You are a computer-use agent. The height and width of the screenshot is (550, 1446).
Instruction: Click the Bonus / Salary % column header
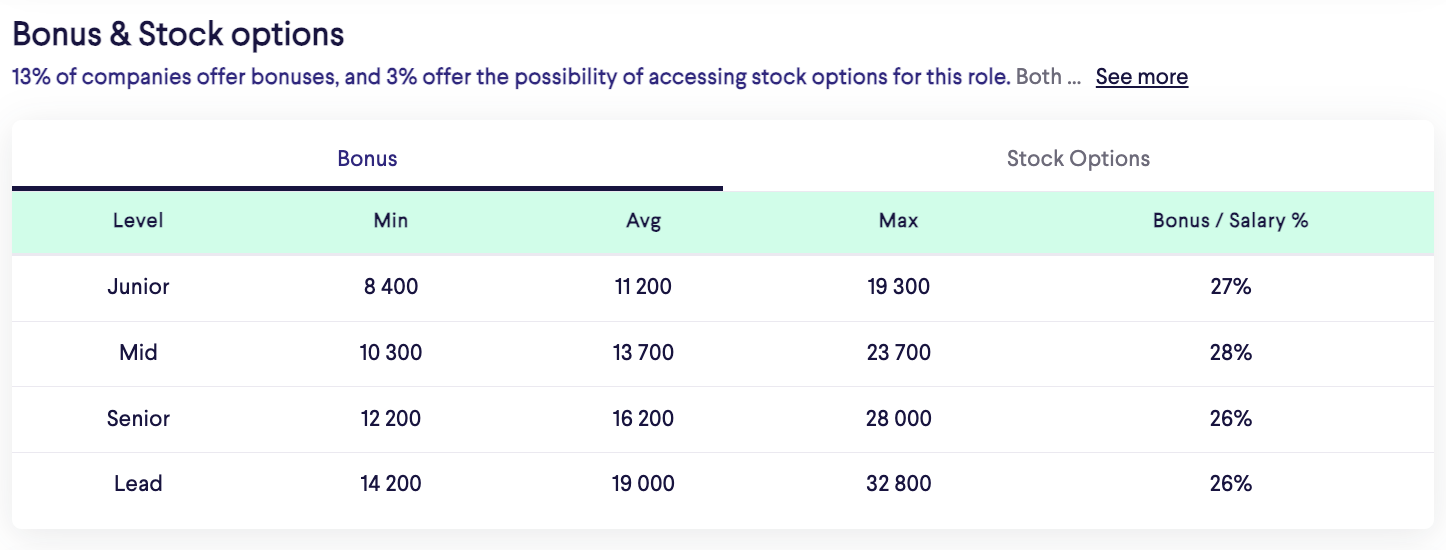pos(1231,221)
